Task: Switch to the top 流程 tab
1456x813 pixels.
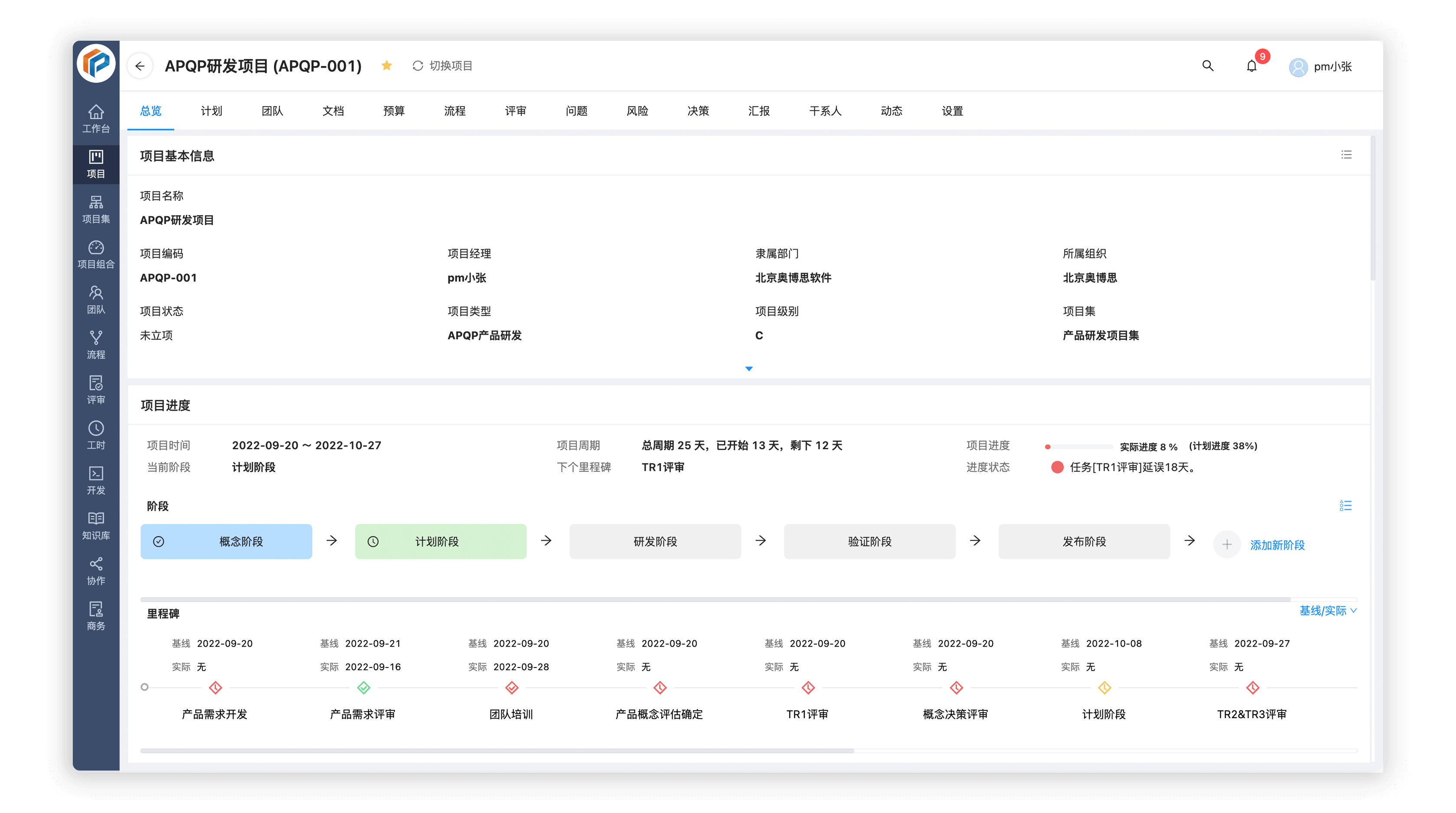Action: (455, 111)
